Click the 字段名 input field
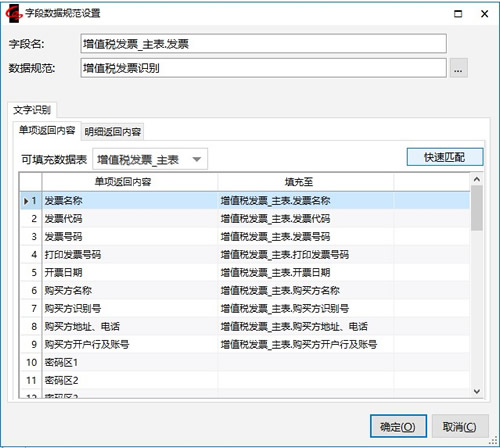500x448 pixels. (263, 44)
